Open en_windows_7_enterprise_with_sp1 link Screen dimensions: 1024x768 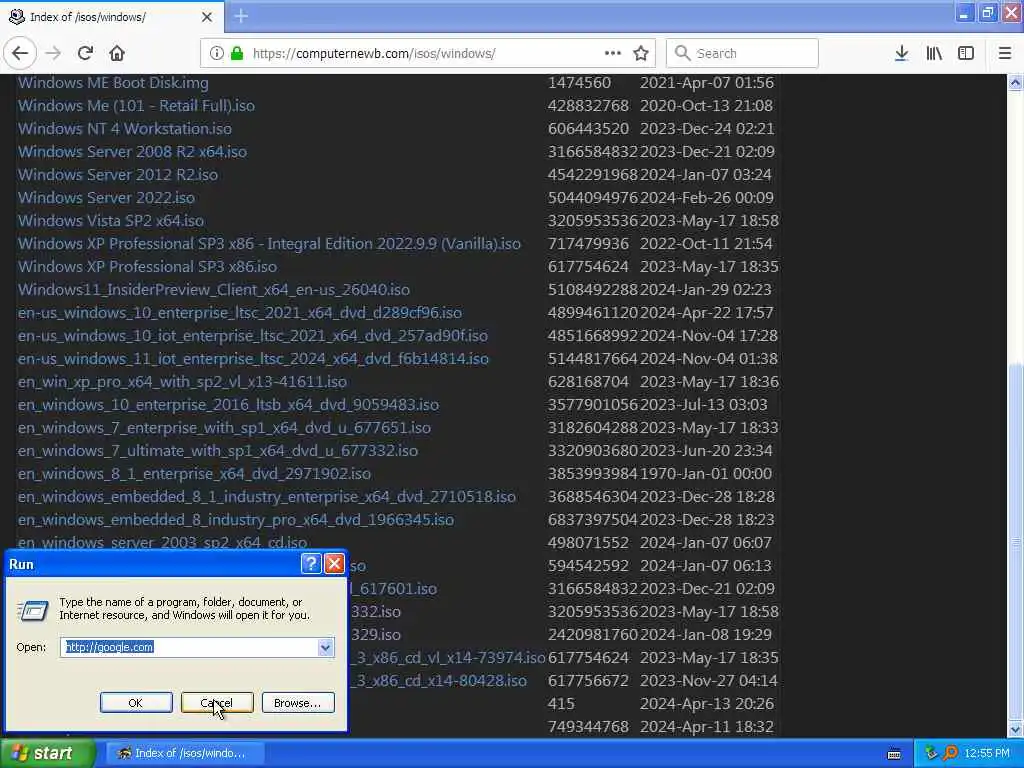(224, 428)
